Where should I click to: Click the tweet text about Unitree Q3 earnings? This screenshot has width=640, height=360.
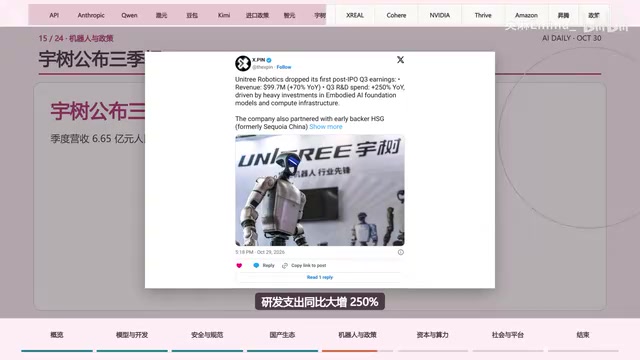tap(320, 91)
